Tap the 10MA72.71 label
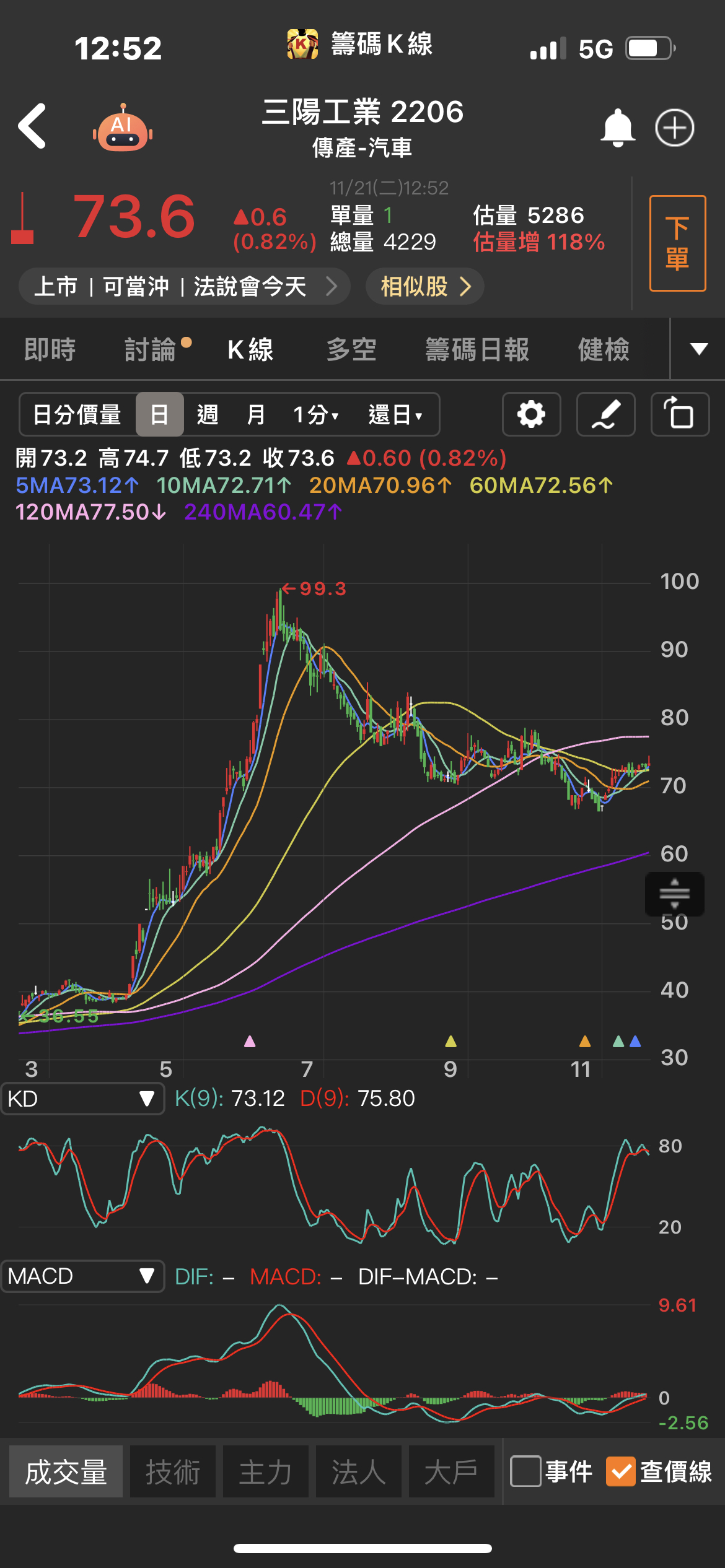The image size is (725, 1568). 224,485
